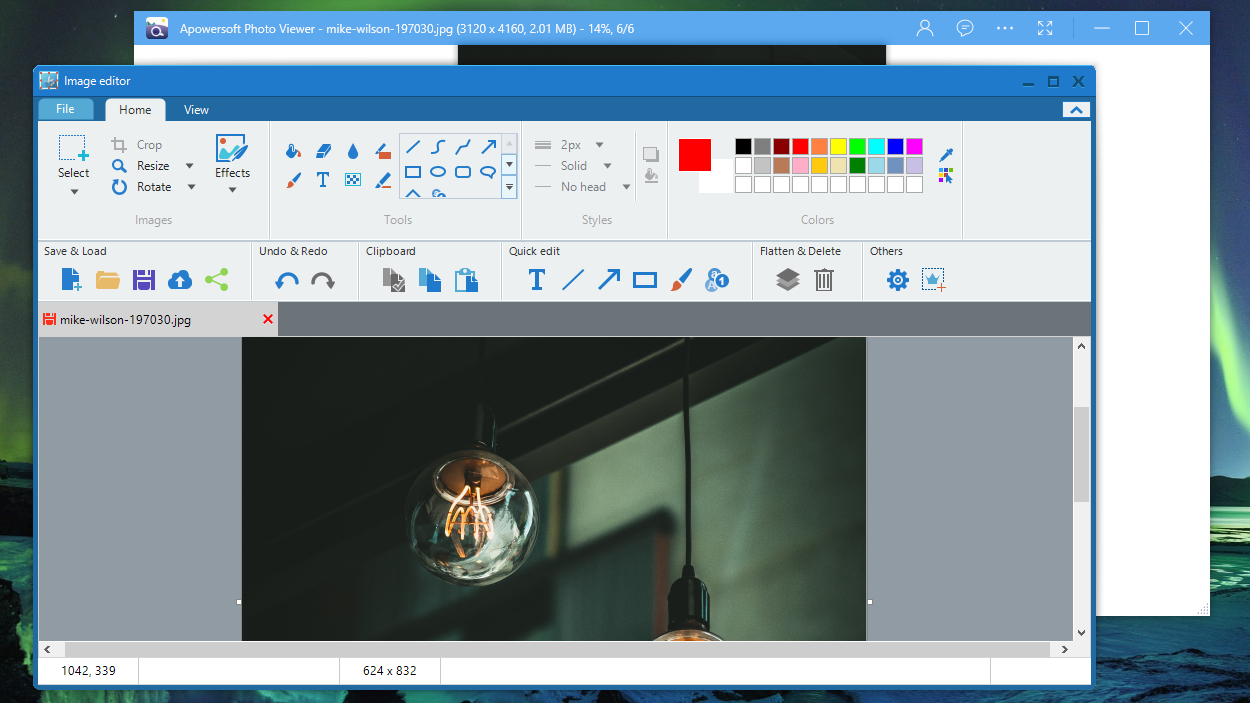
Task: Click the new file icon
Action: point(72,280)
